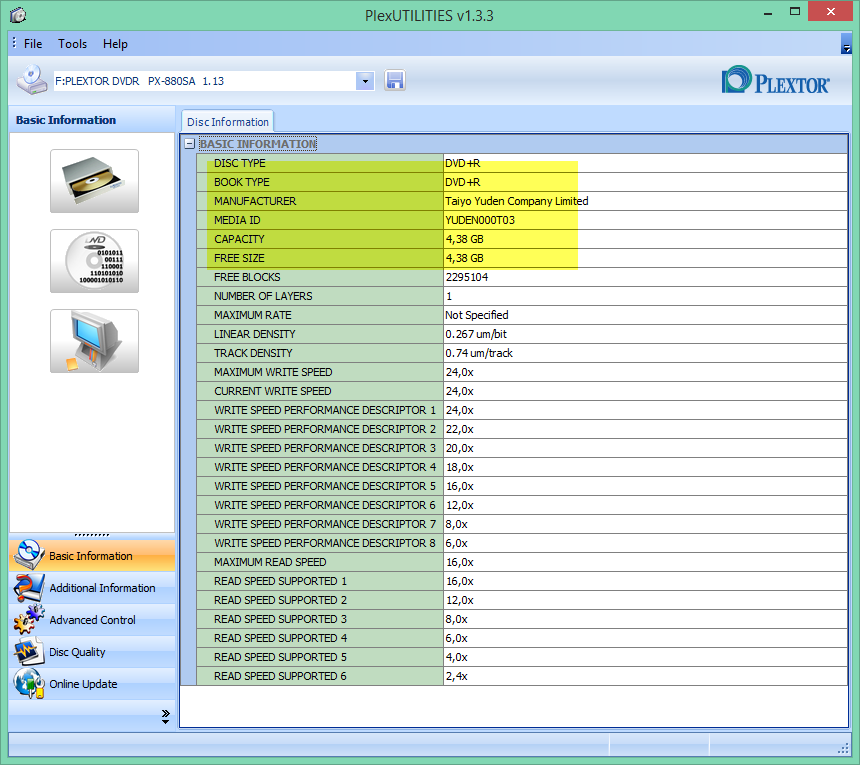Click the 0.267 um/bit value
The height and width of the screenshot is (765, 860).
point(476,334)
